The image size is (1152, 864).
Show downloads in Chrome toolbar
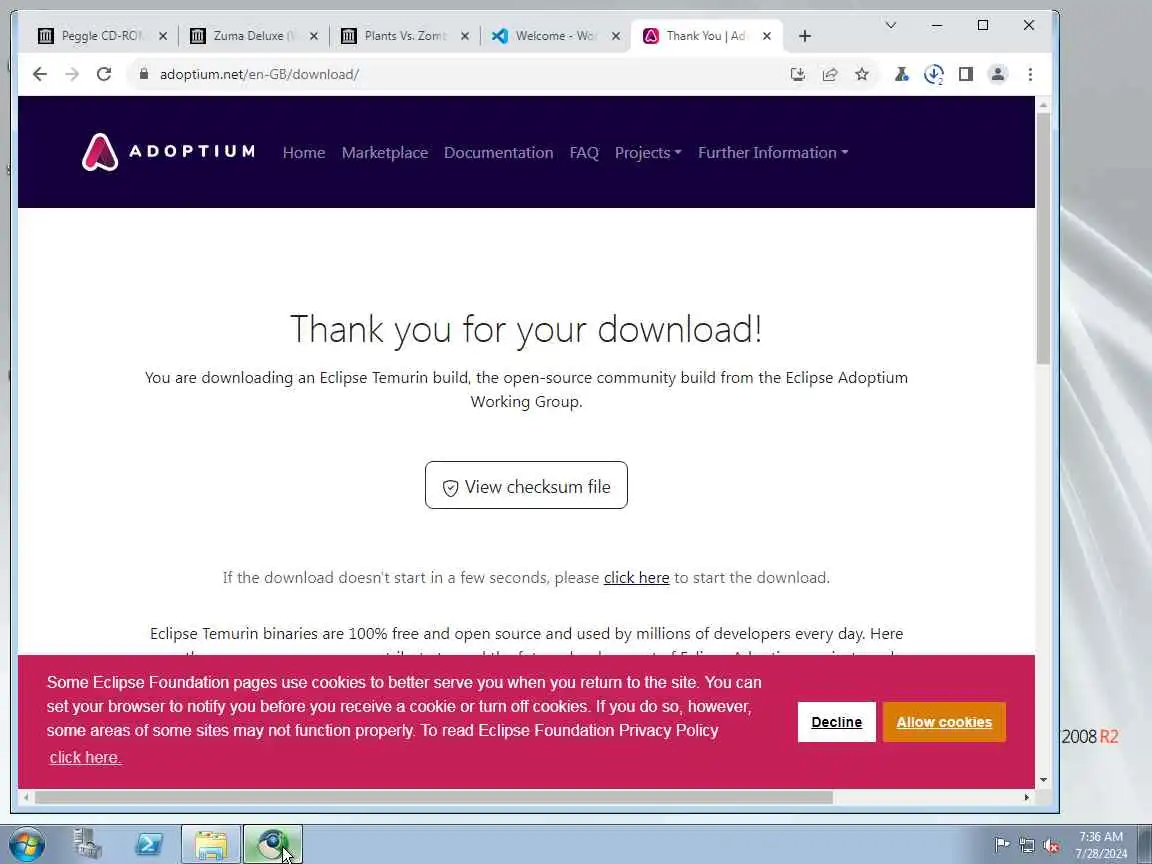pyautogui.click(x=934, y=74)
